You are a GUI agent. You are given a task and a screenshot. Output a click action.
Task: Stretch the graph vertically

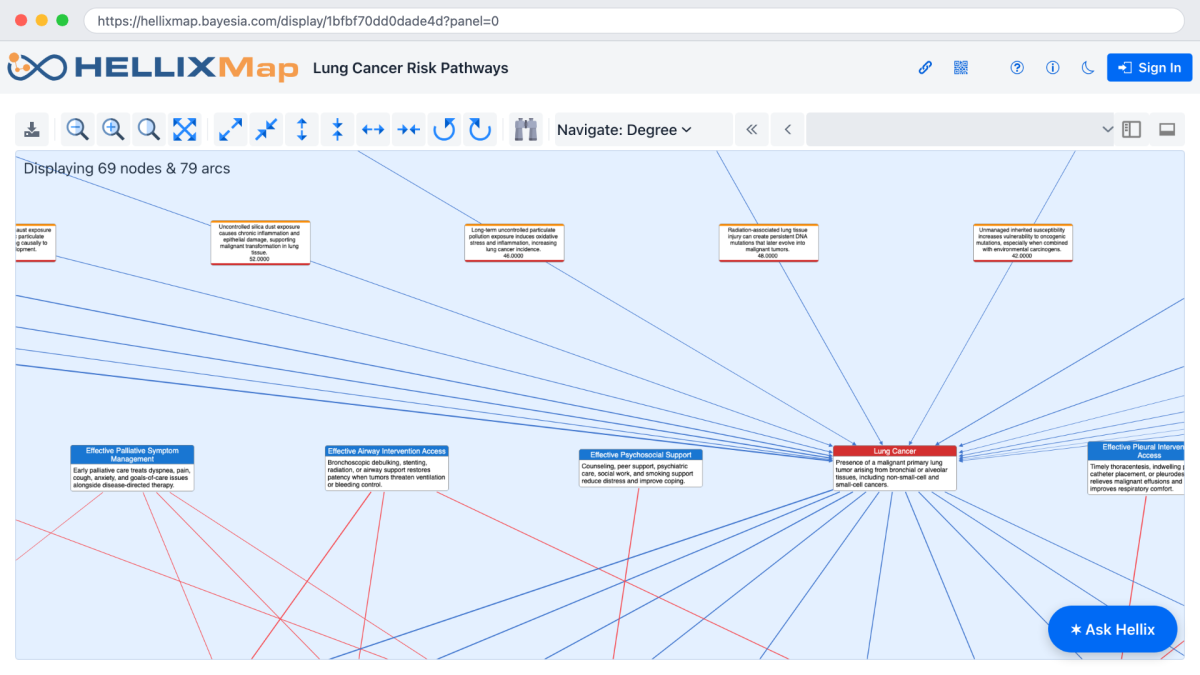click(x=302, y=129)
